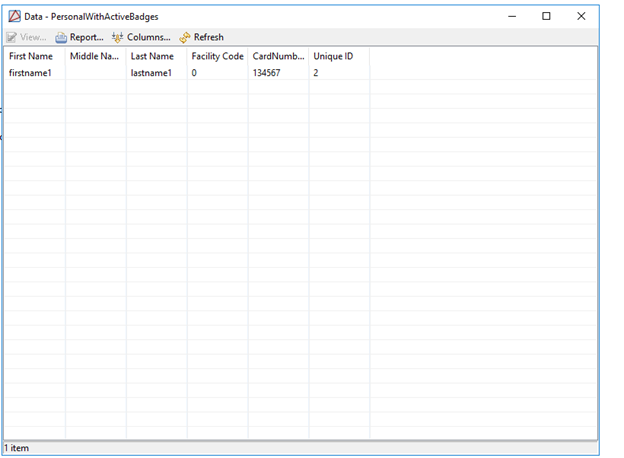Image resolution: width=624 pixels, height=458 pixels.
Task: Sort by CardNumber column header
Action: click(278, 56)
